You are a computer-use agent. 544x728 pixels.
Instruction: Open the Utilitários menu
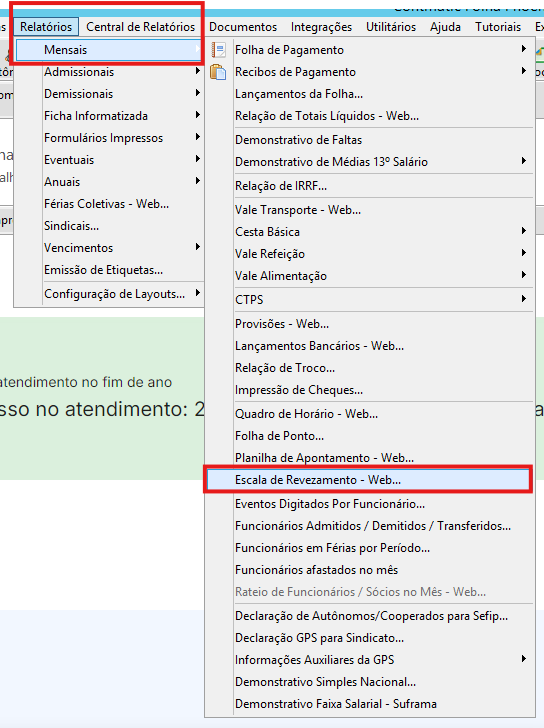point(391,27)
